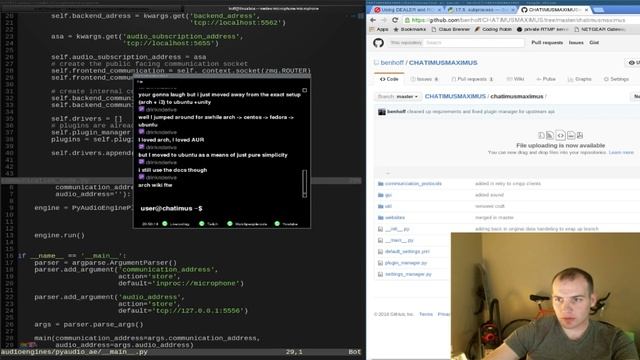Click 'engine.run()' line in editor
Viewport: 640px width, 360px height.
point(60,236)
